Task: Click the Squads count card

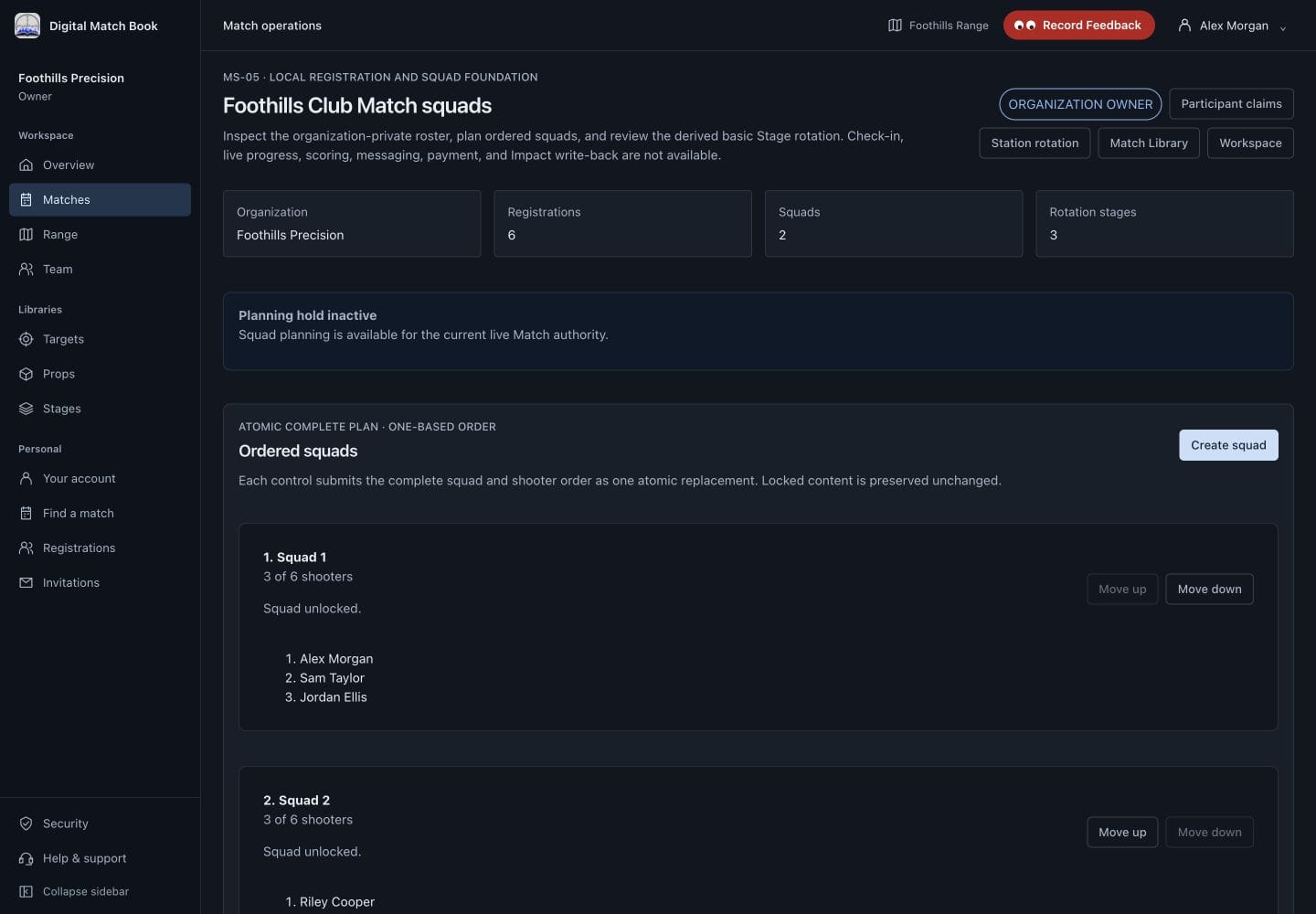Action: 894,224
